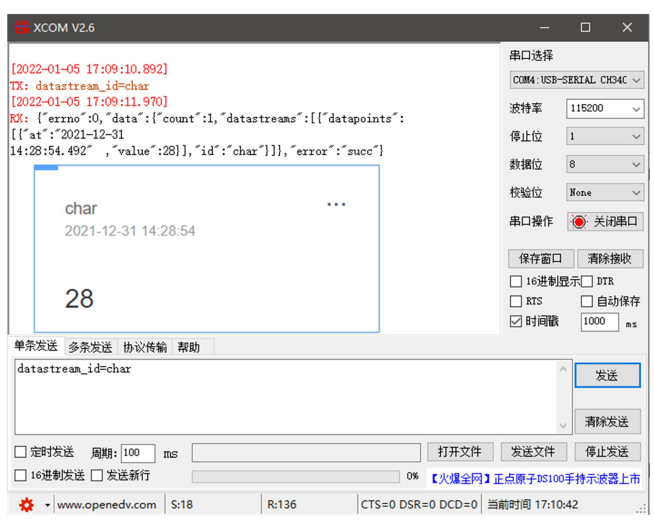Image resolution: width=654 pixels, height=521 pixels.
Task: Open the dropdown arrow beside the gear icon
Action: 47,505
